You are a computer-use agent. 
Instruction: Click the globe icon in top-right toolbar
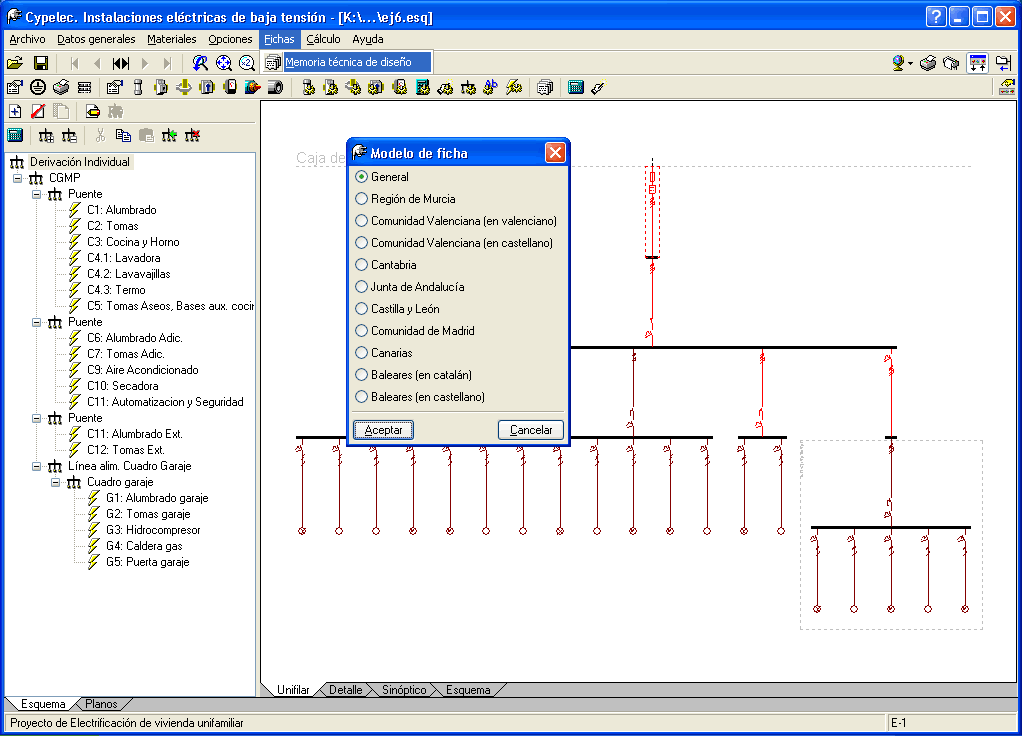click(898, 63)
